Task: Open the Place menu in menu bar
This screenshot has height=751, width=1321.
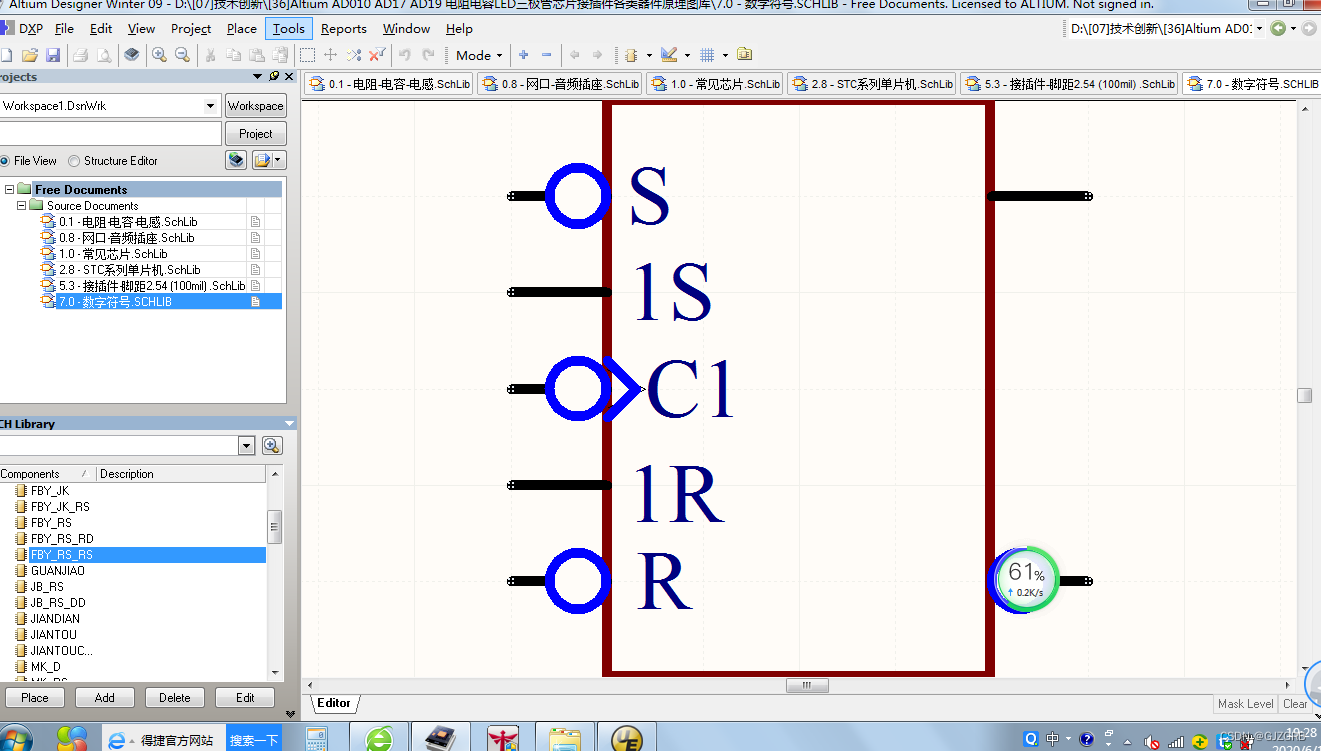Action: click(x=242, y=29)
